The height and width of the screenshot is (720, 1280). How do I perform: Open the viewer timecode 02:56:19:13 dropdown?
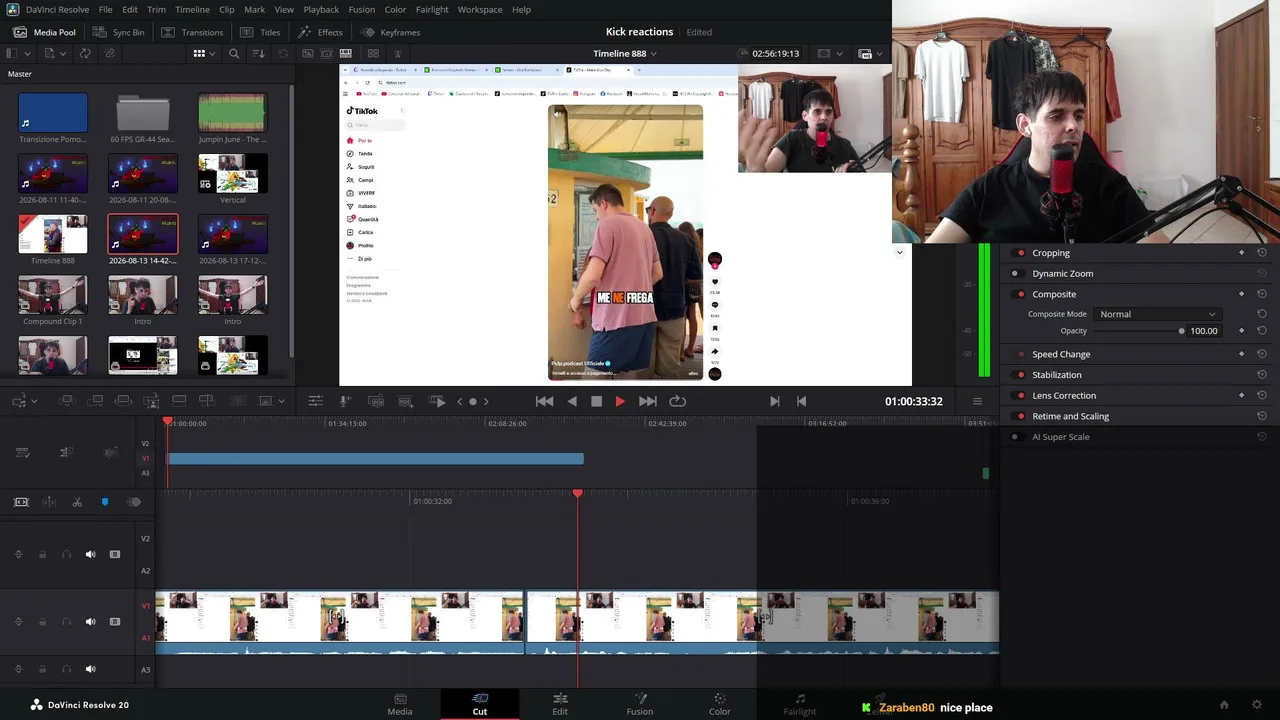coord(775,53)
